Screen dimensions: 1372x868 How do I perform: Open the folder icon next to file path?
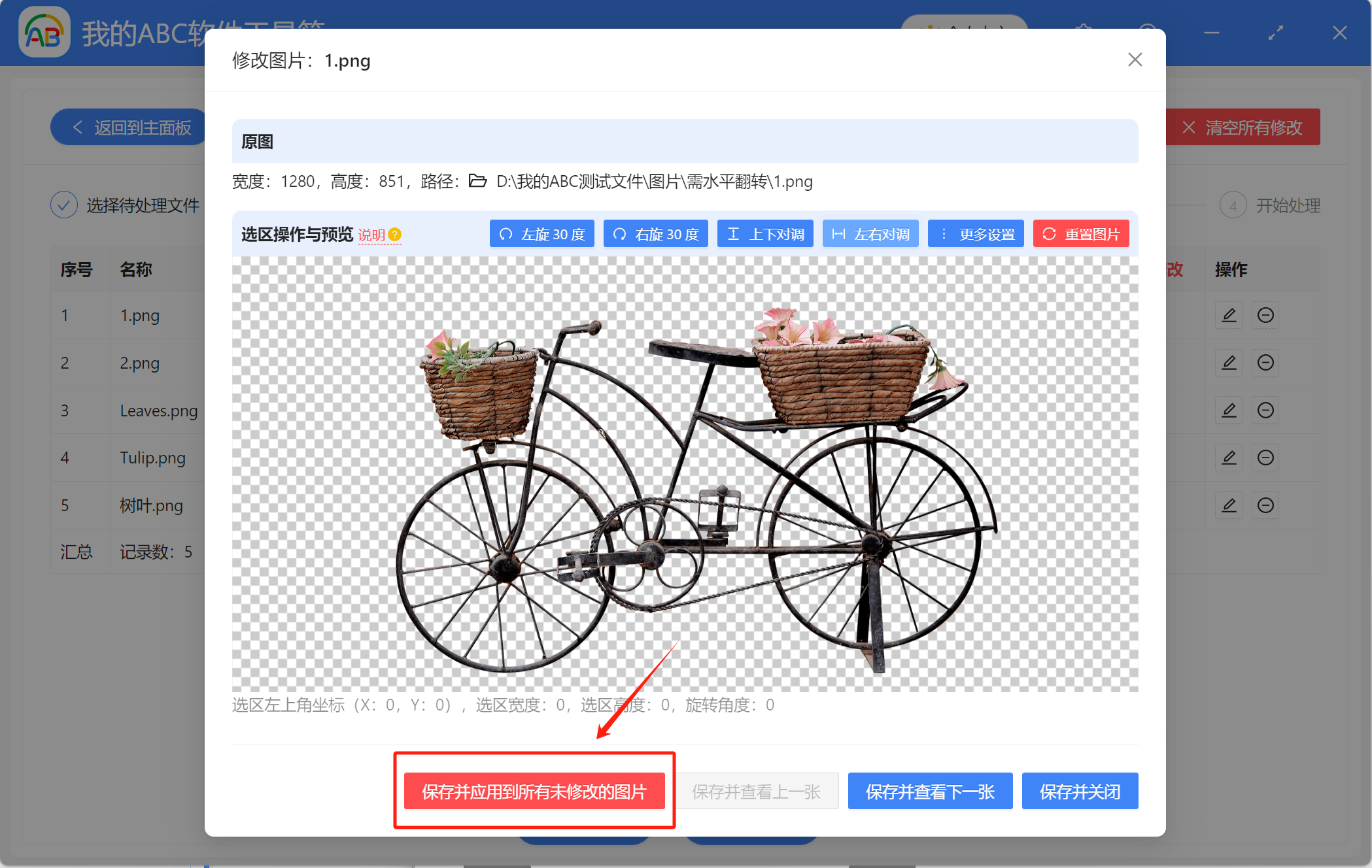(478, 181)
